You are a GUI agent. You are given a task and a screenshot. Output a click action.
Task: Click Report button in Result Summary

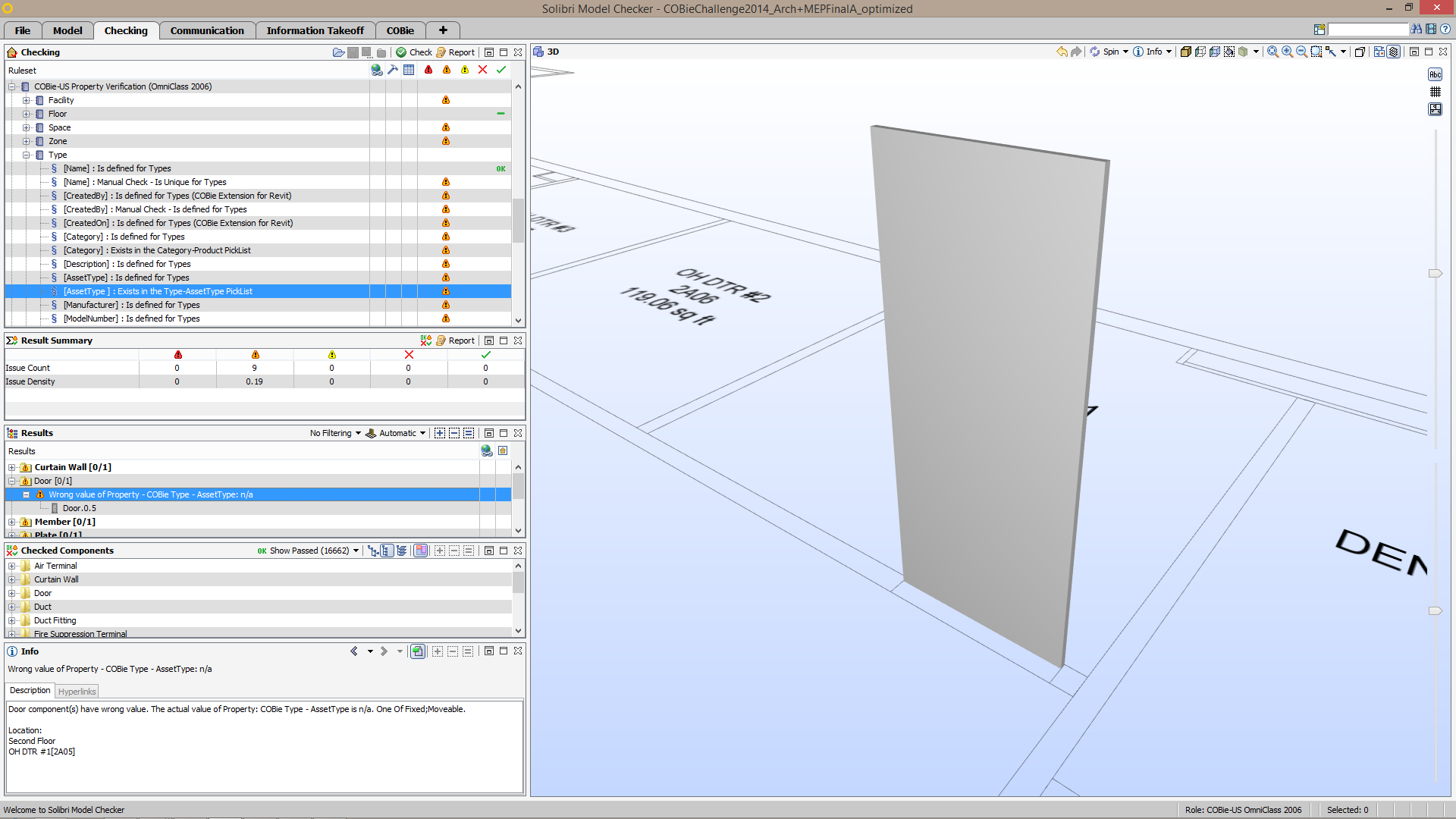click(456, 340)
